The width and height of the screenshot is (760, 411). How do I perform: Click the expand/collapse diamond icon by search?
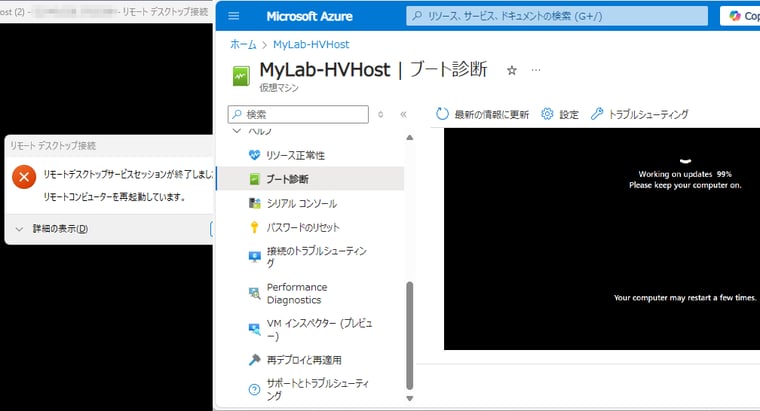pyautogui.click(x=380, y=114)
